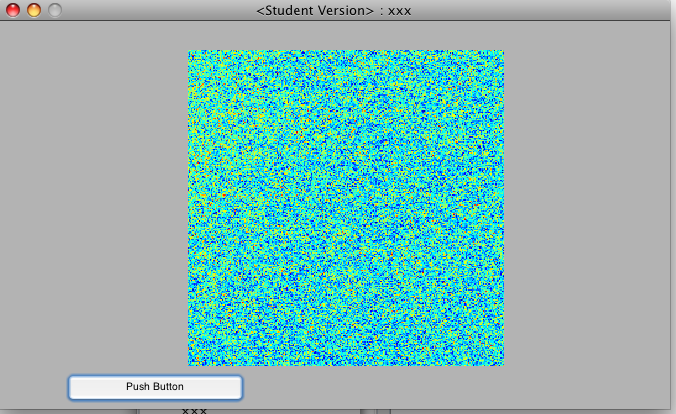This screenshot has width=676, height=414.
Task: Click the grayed-out zoom window button
Action: pos(54,11)
